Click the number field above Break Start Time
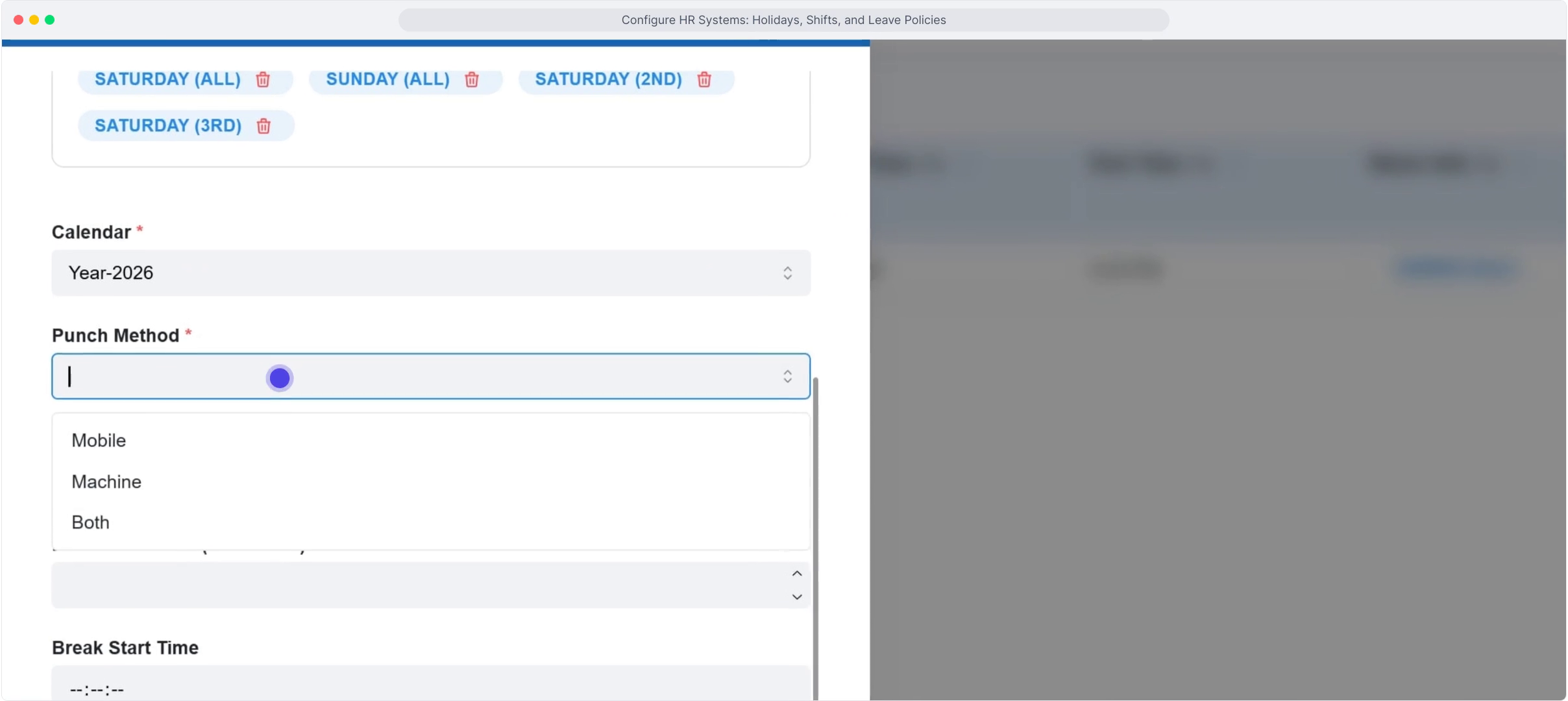 pyautogui.click(x=431, y=585)
